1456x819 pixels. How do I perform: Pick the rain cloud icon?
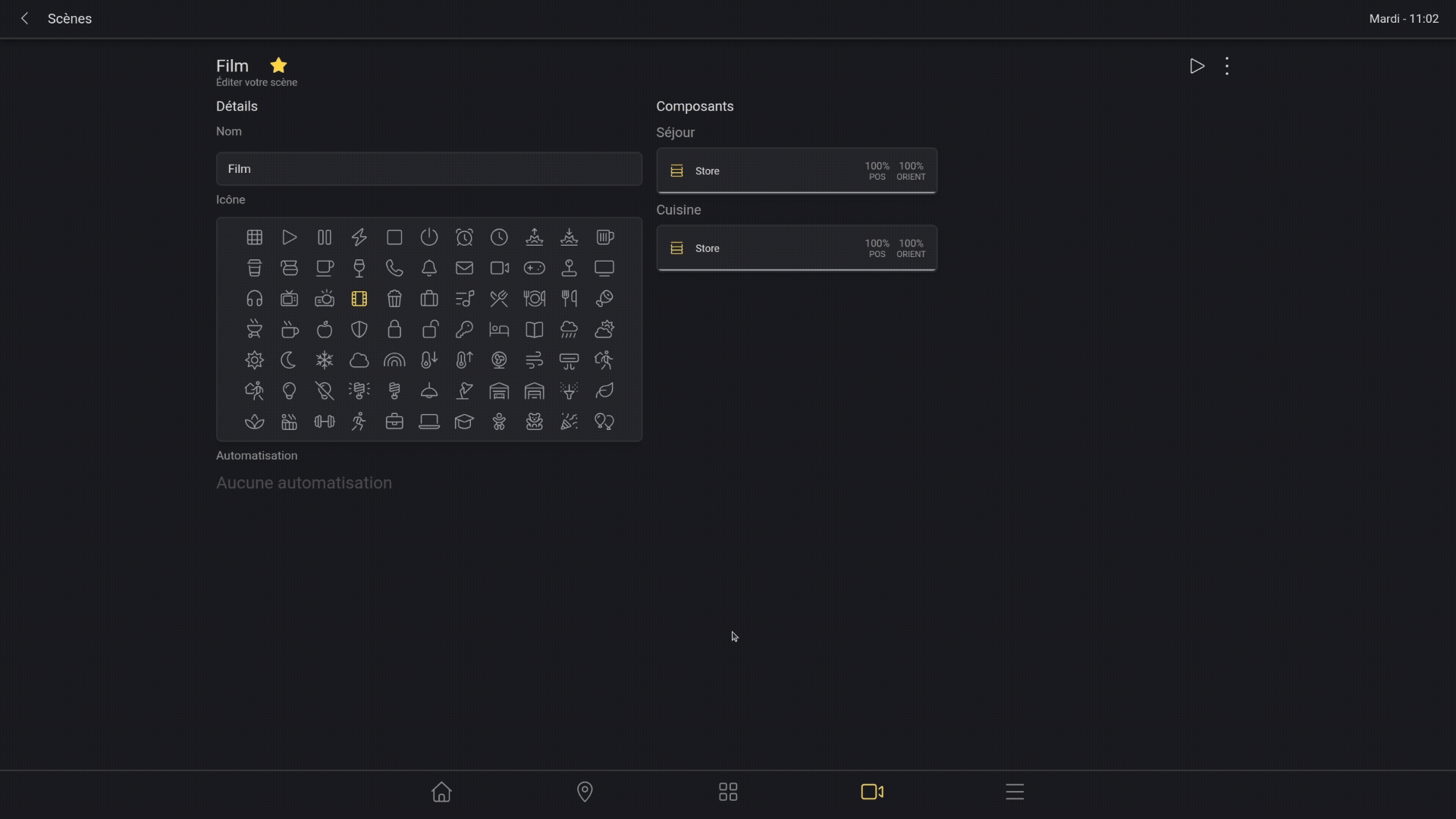570,329
